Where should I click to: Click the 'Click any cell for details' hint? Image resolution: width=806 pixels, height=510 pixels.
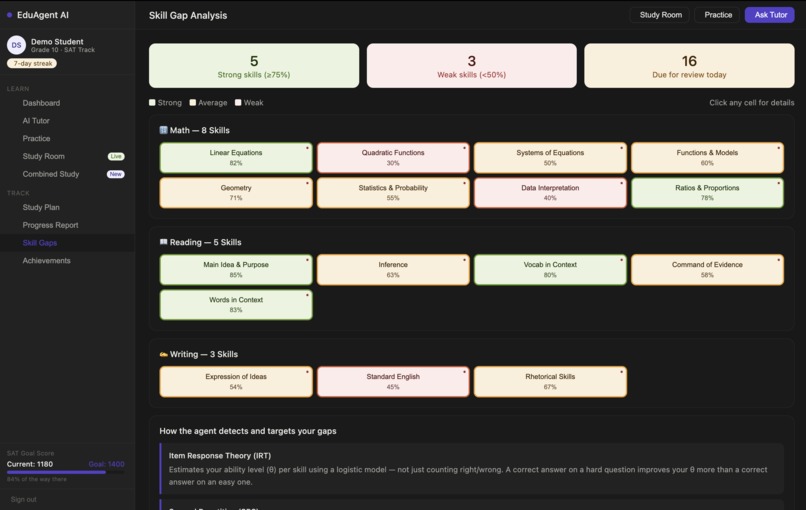point(752,103)
